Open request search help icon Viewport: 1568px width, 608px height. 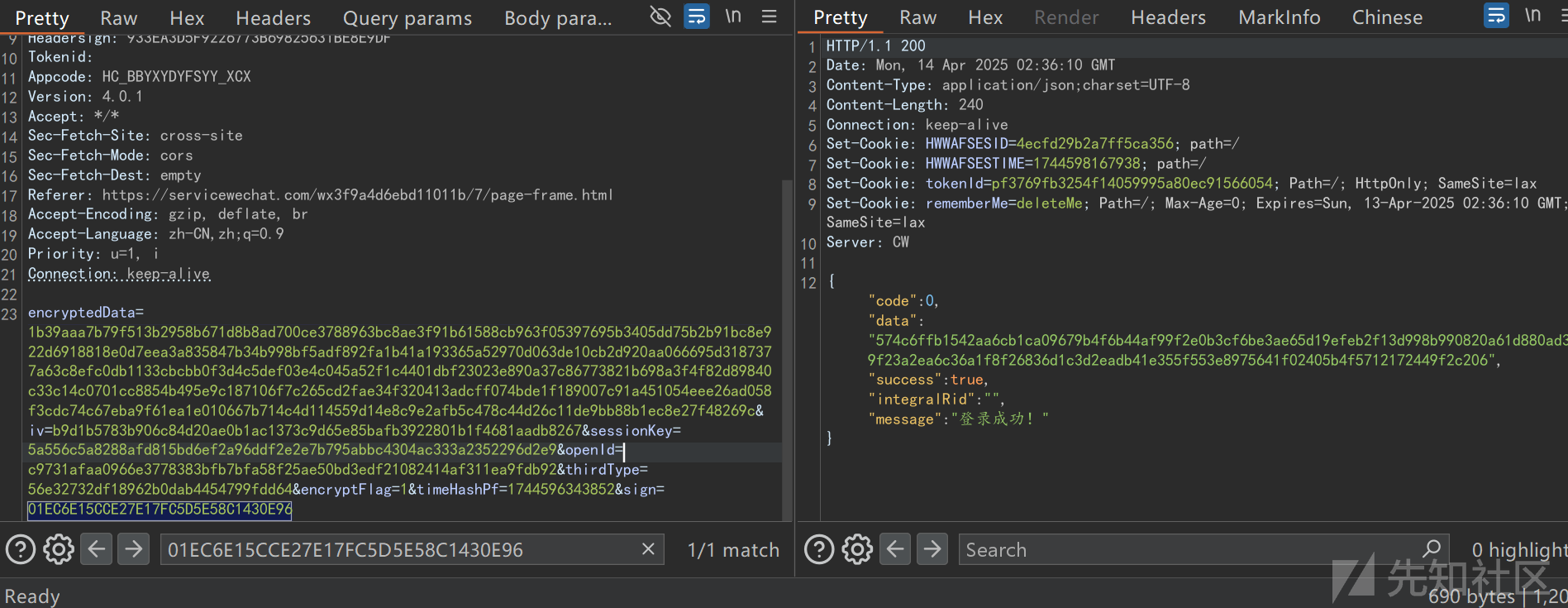21,549
